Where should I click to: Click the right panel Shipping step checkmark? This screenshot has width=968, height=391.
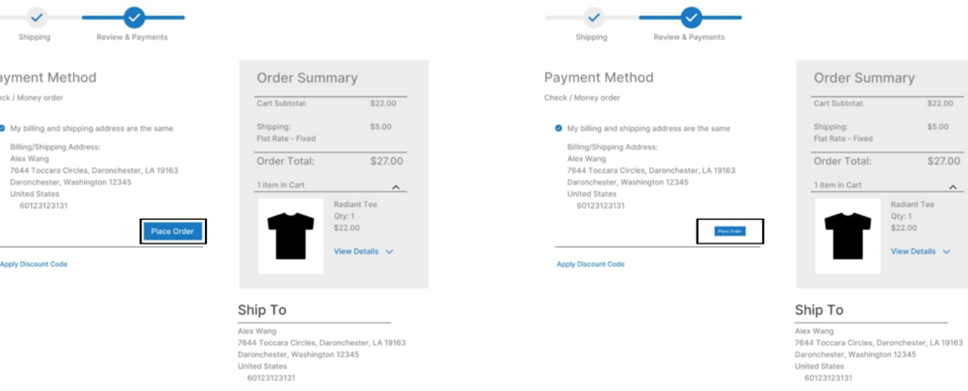point(594,17)
